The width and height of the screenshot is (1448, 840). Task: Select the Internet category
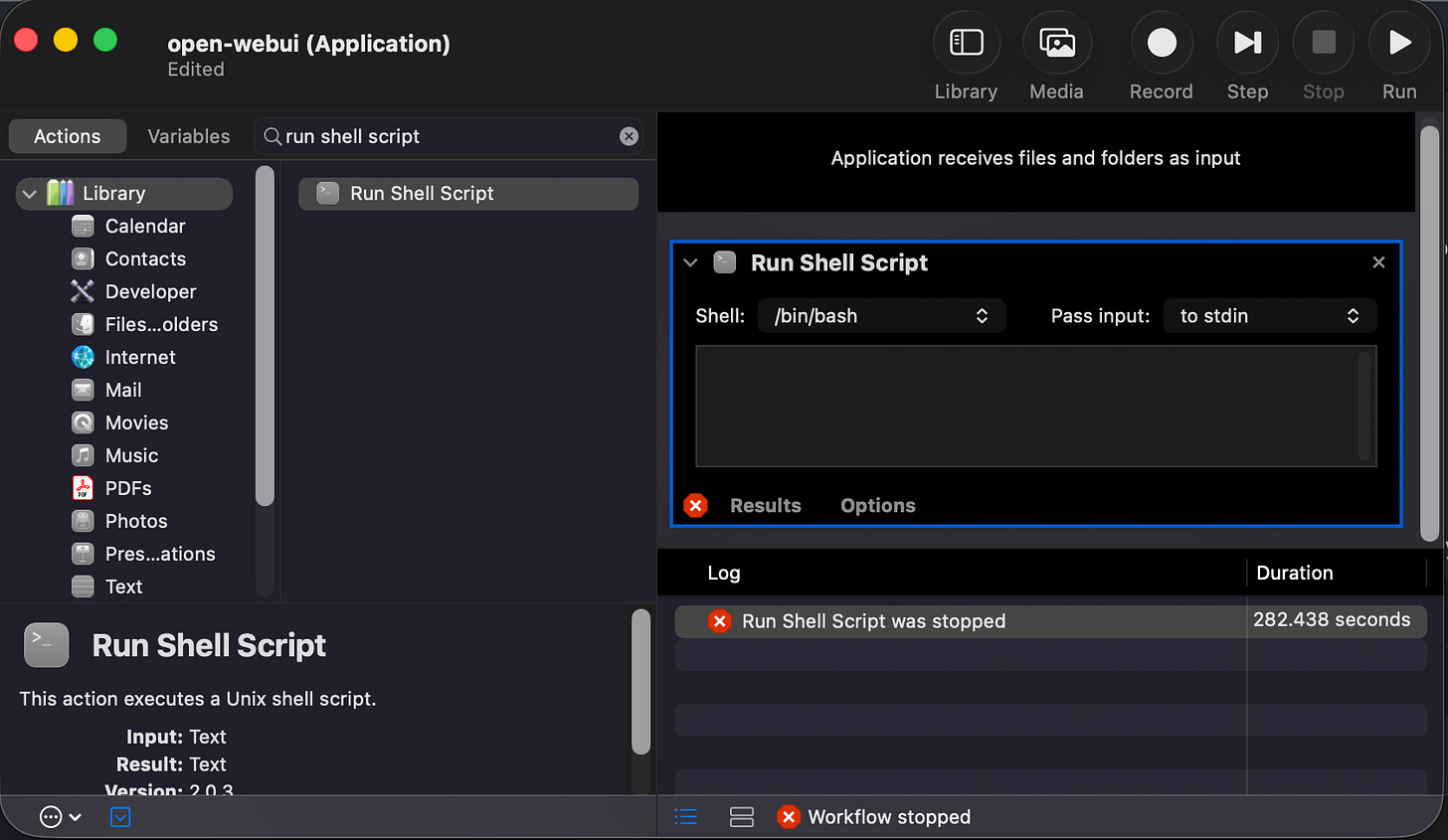click(x=140, y=358)
